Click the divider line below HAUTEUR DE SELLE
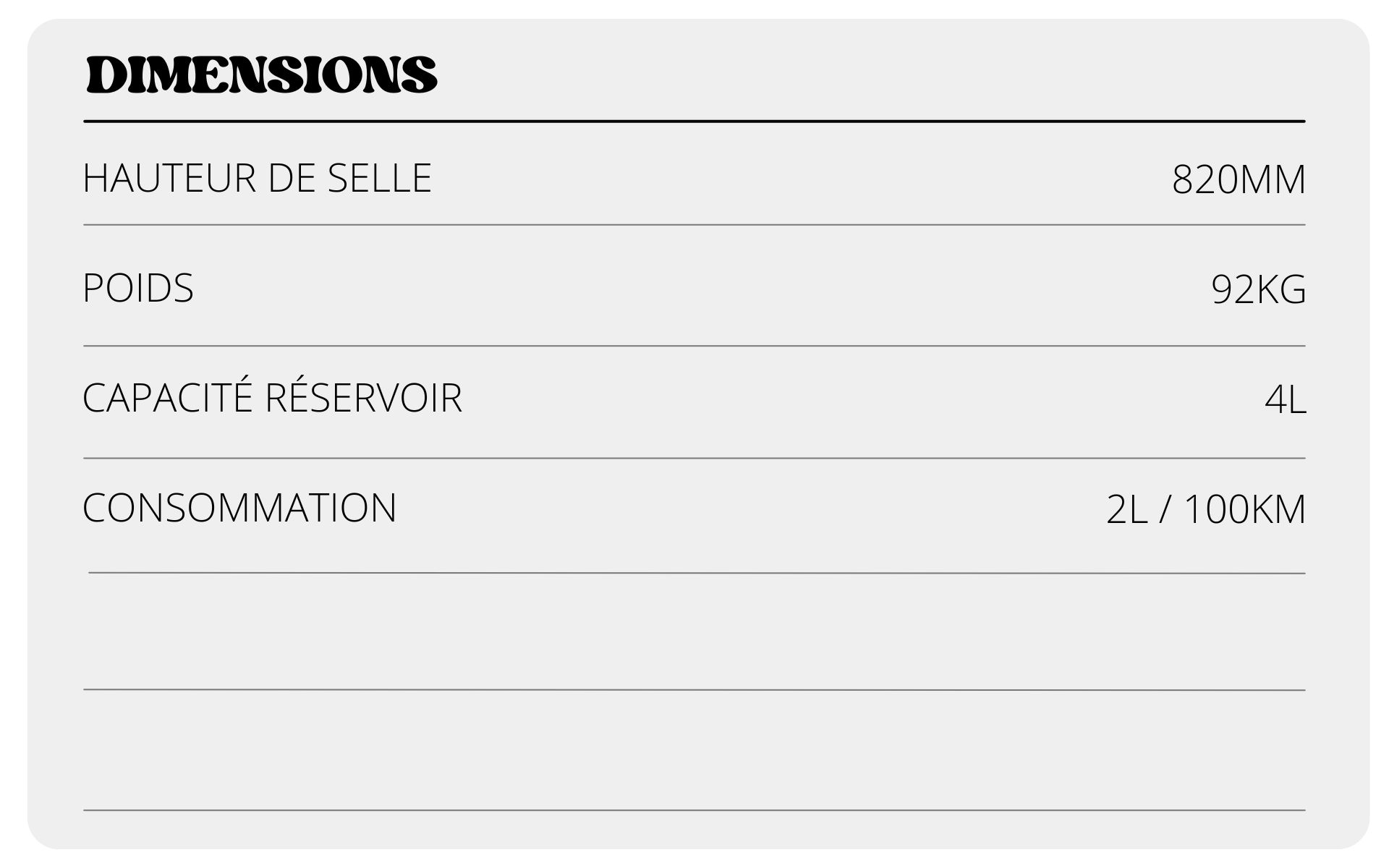Image resolution: width=1389 pixels, height=868 pixels. pos(694,225)
